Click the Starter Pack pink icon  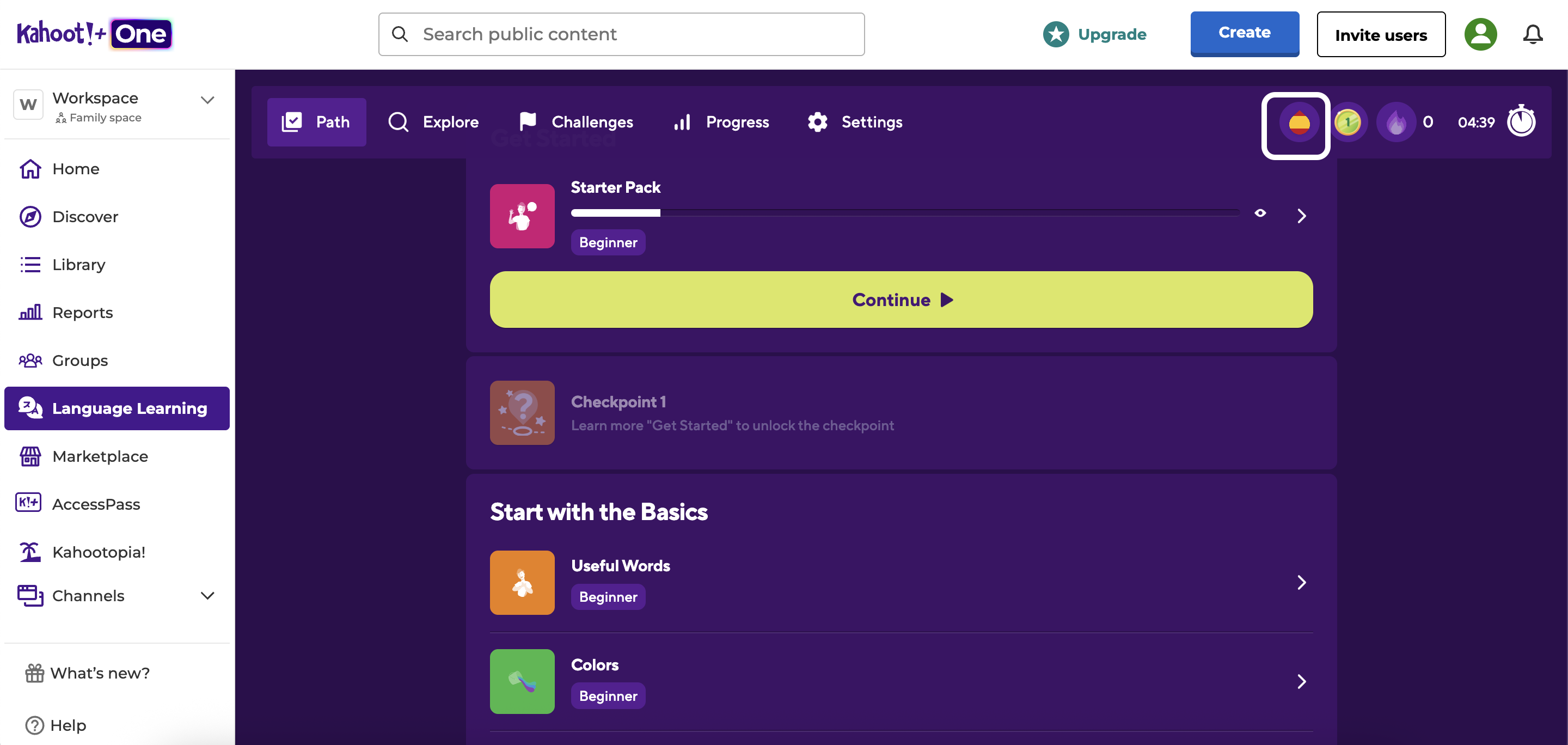tap(522, 216)
